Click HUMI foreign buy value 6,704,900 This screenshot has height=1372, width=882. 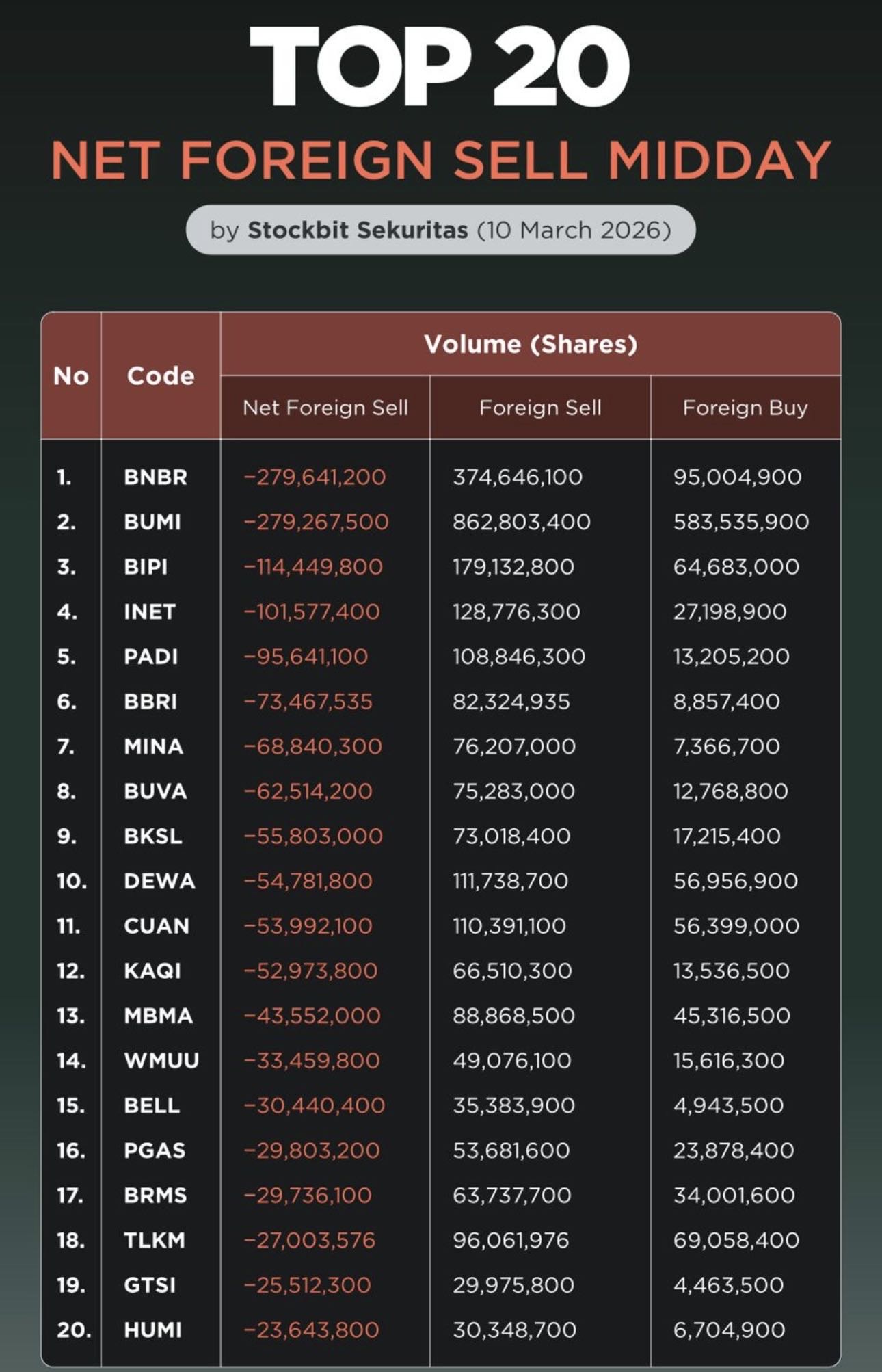[729, 1330]
